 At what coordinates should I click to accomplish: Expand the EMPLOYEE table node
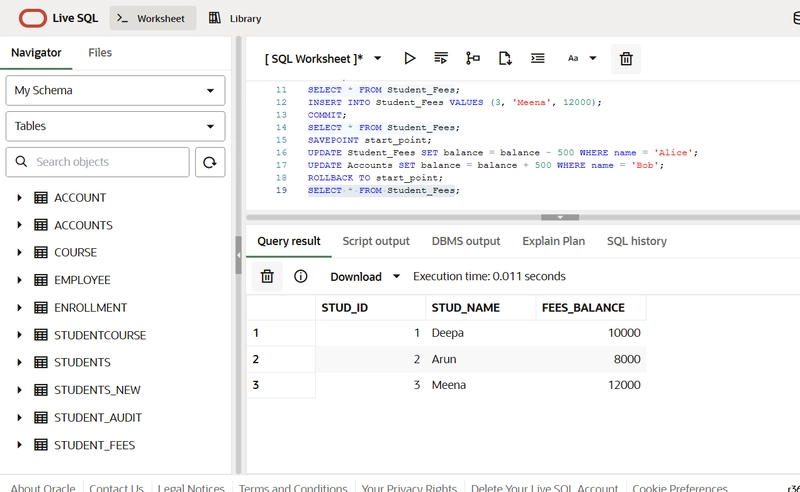point(19,280)
